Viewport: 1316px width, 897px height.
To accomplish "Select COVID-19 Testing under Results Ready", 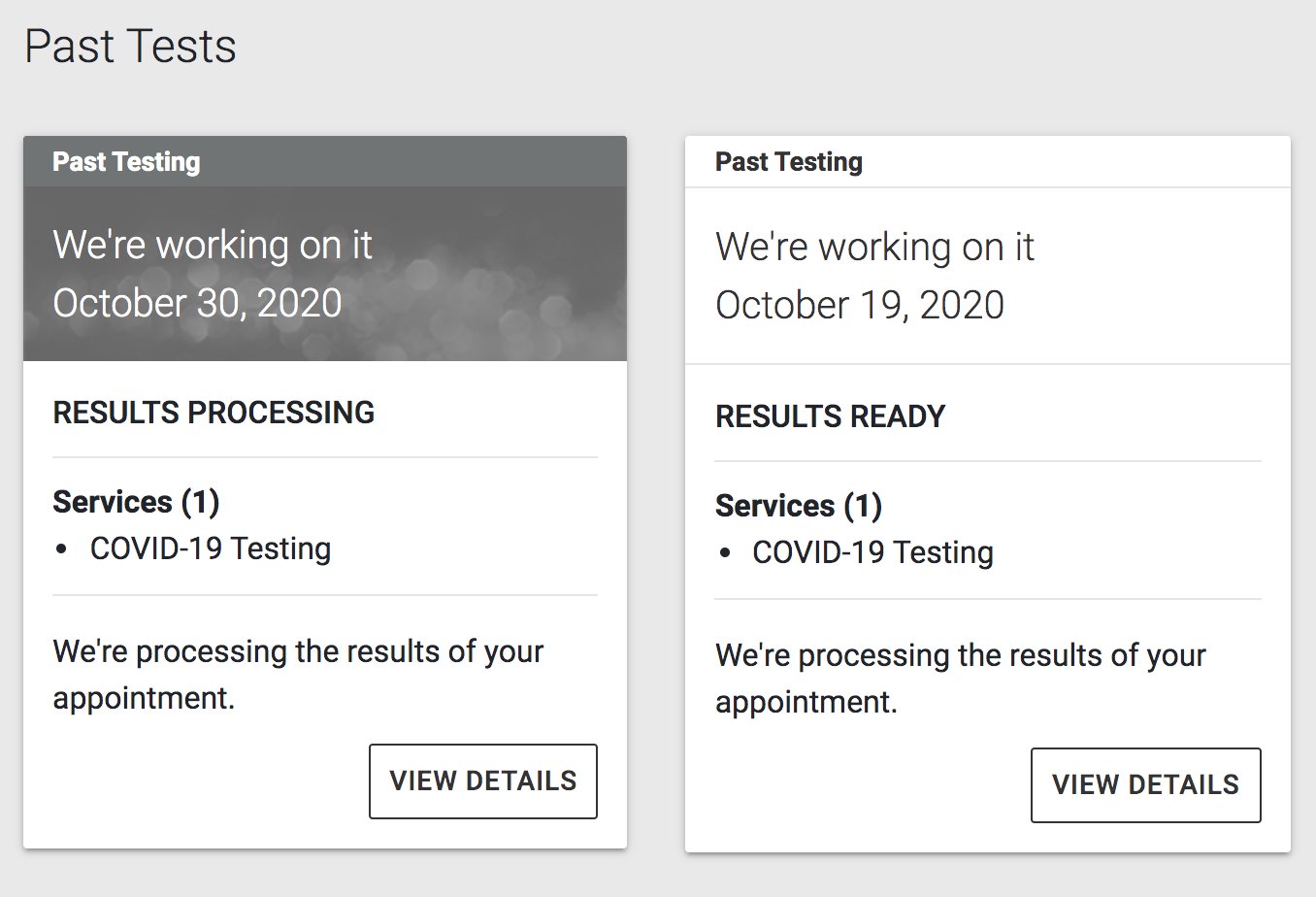I will coord(872,552).
